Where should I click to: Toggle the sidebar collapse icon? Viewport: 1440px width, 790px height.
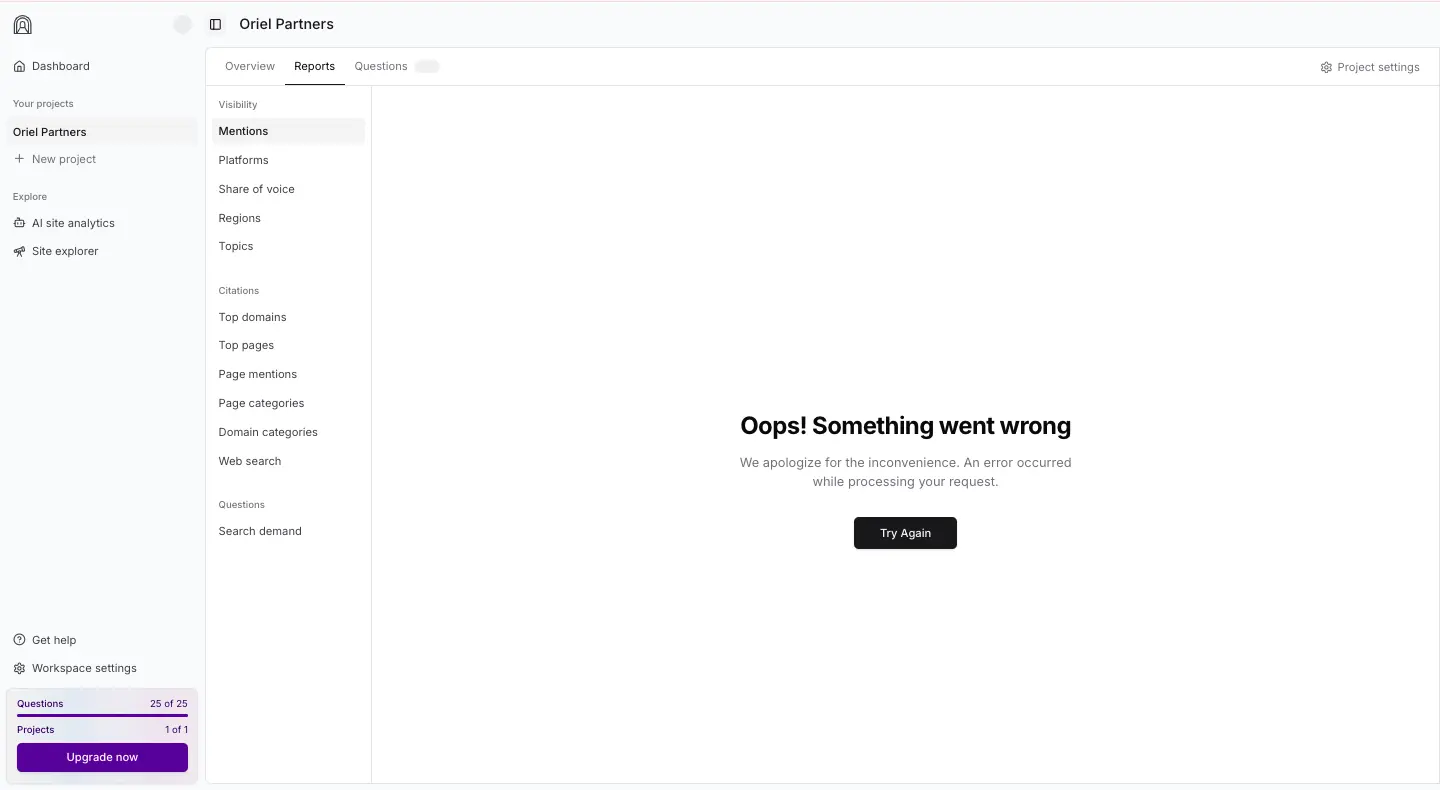215,24
